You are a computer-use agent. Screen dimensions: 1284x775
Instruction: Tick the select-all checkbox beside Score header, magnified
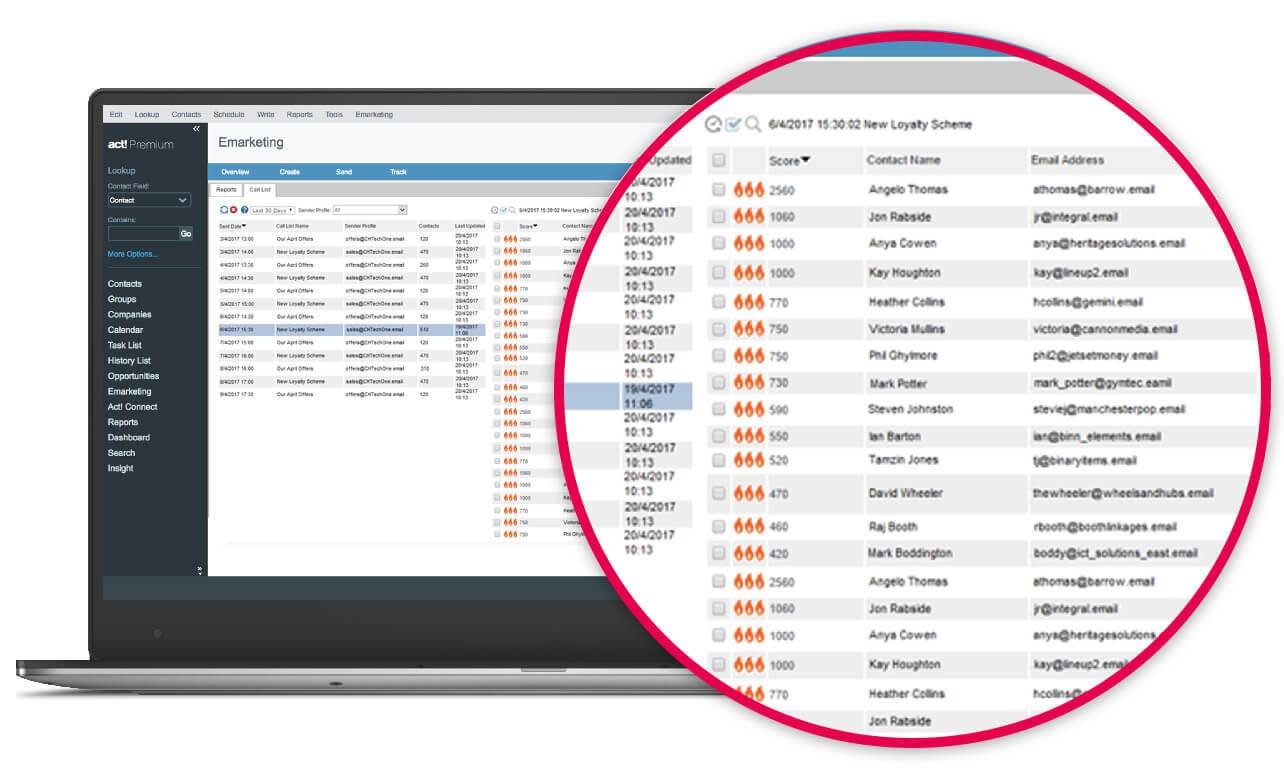tap(718, 160)
